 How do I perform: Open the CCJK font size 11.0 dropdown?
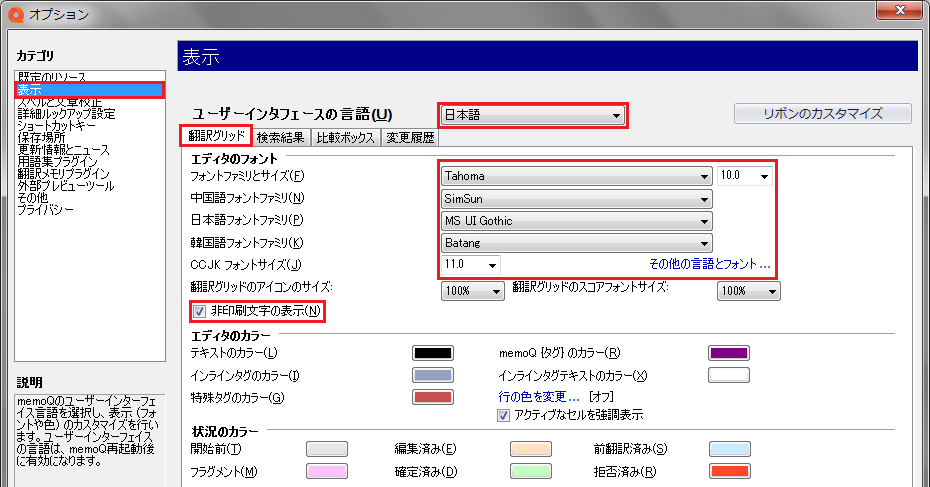point(471,265)
